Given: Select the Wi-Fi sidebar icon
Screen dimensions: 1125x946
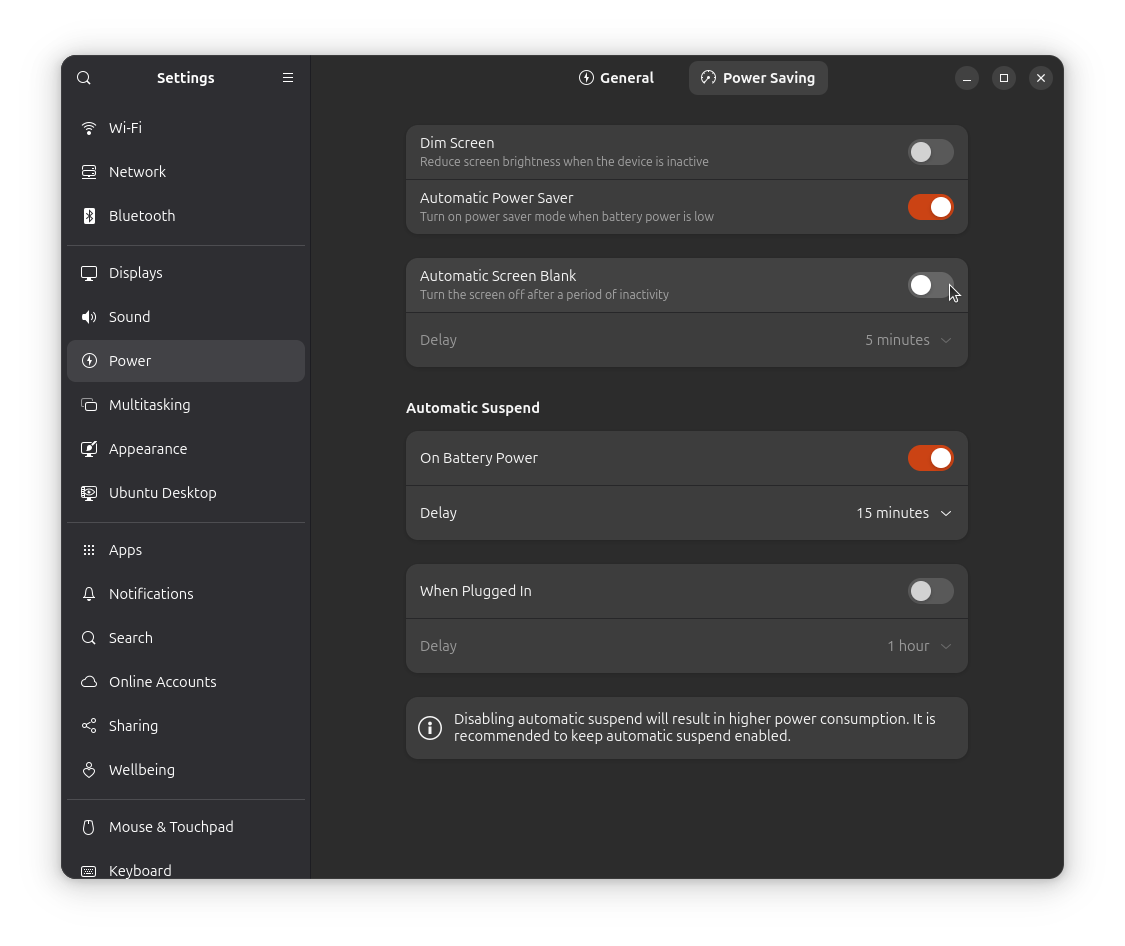Looking at the screenshot, I should (x=88, y=127).
